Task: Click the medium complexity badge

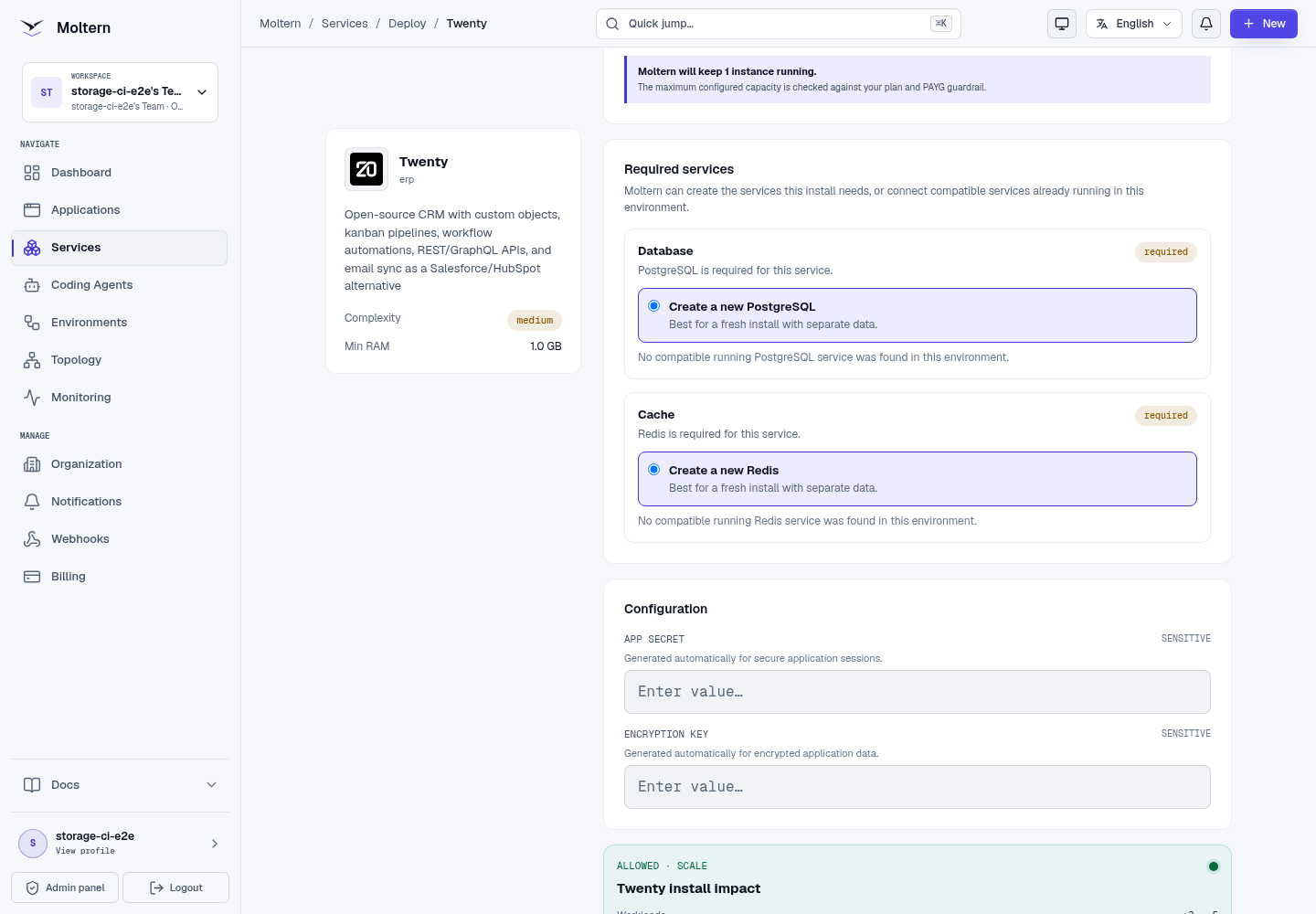Action: (x=535, y=320)
